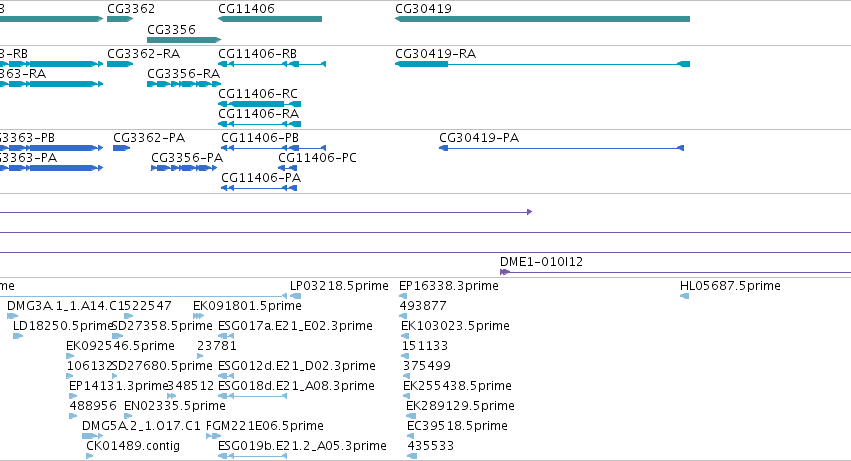Click the CG3362 gene arrow
The width and height of the screenshot is (851, 461).
pos(120,19)
